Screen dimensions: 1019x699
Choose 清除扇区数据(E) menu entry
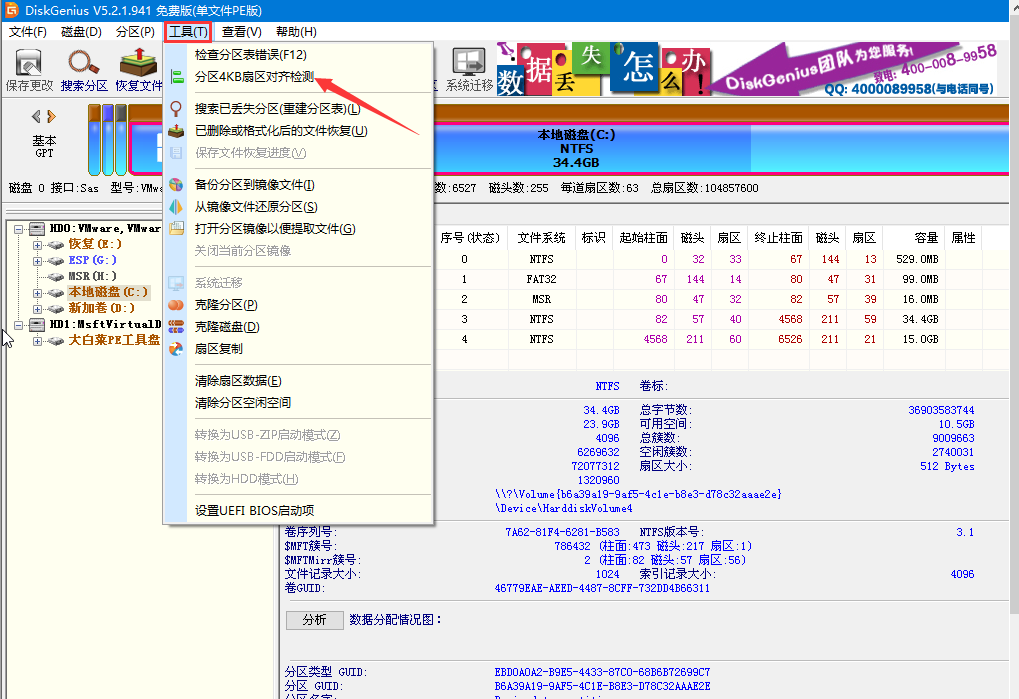[298, 381]
